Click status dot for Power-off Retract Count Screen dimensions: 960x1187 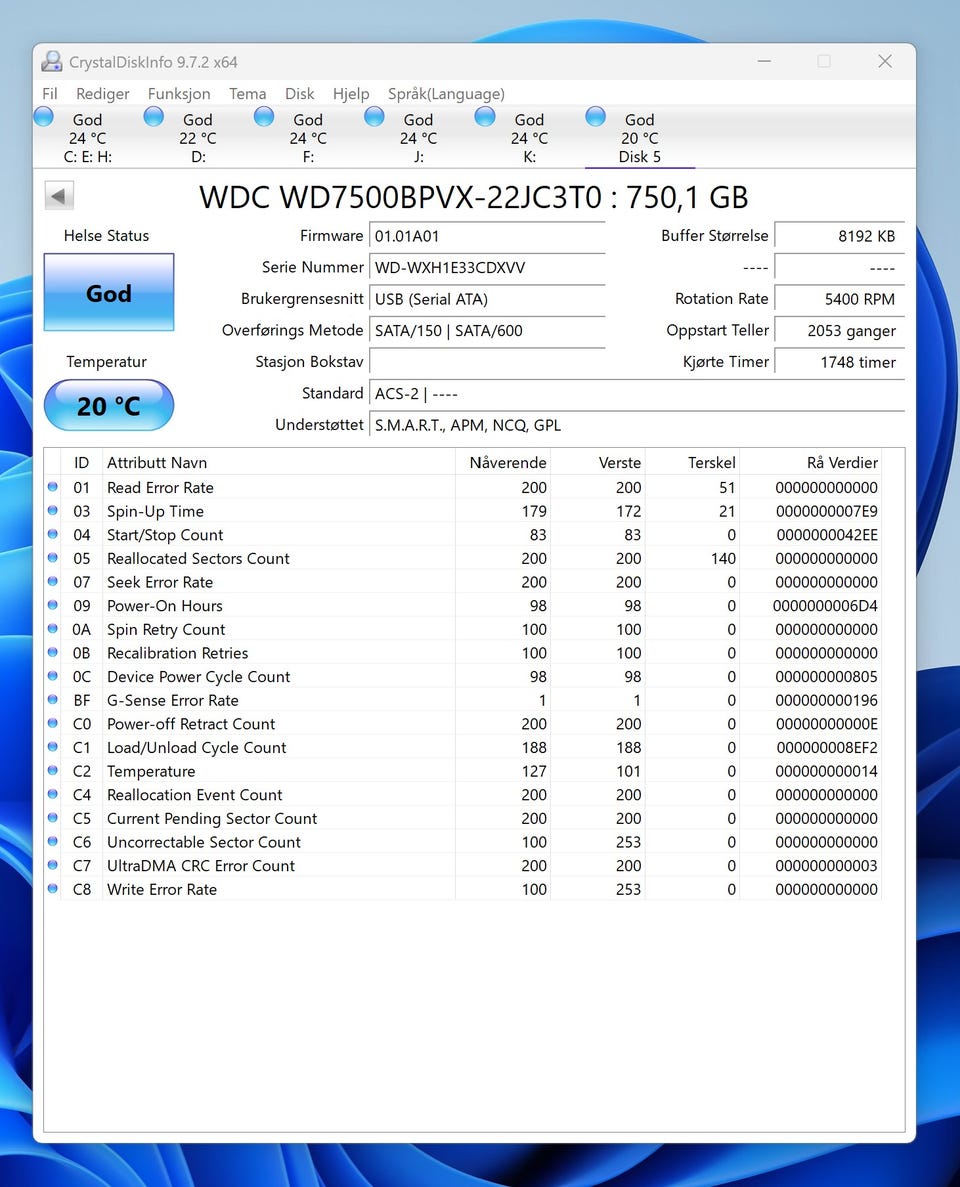(53, 723)
